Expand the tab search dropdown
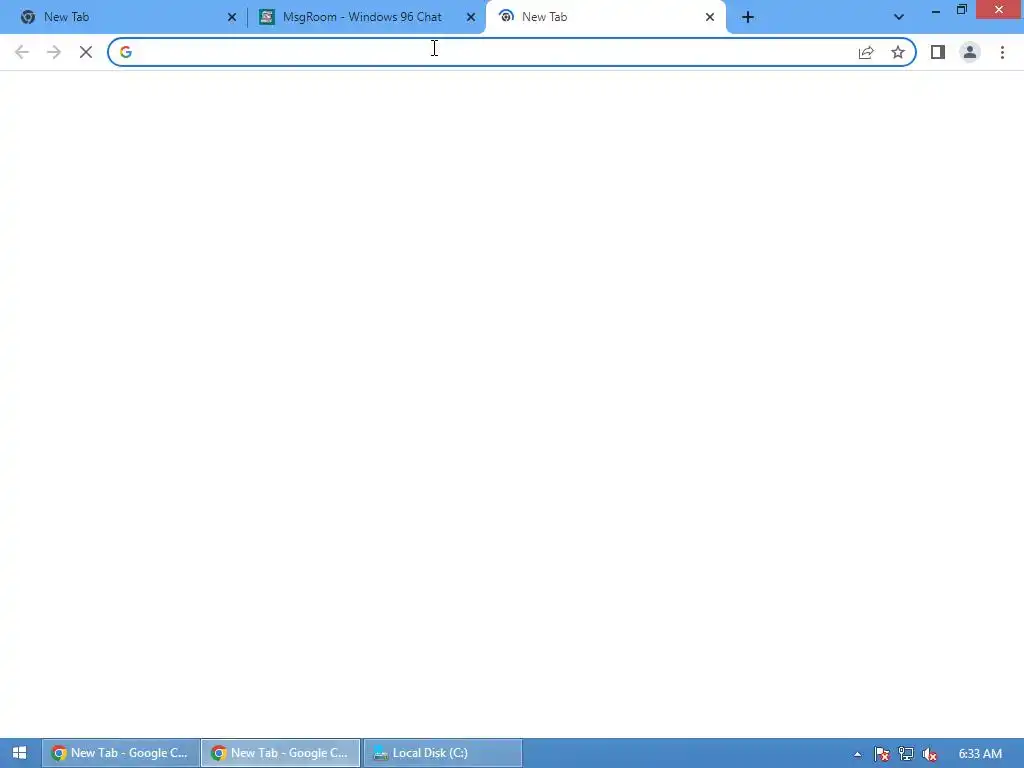Viewport: 1024px width, 768px height. click(x=899, y=17)
